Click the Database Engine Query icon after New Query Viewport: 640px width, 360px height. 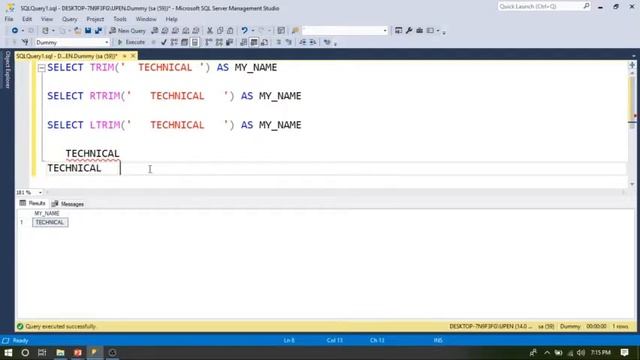point(155,31)
